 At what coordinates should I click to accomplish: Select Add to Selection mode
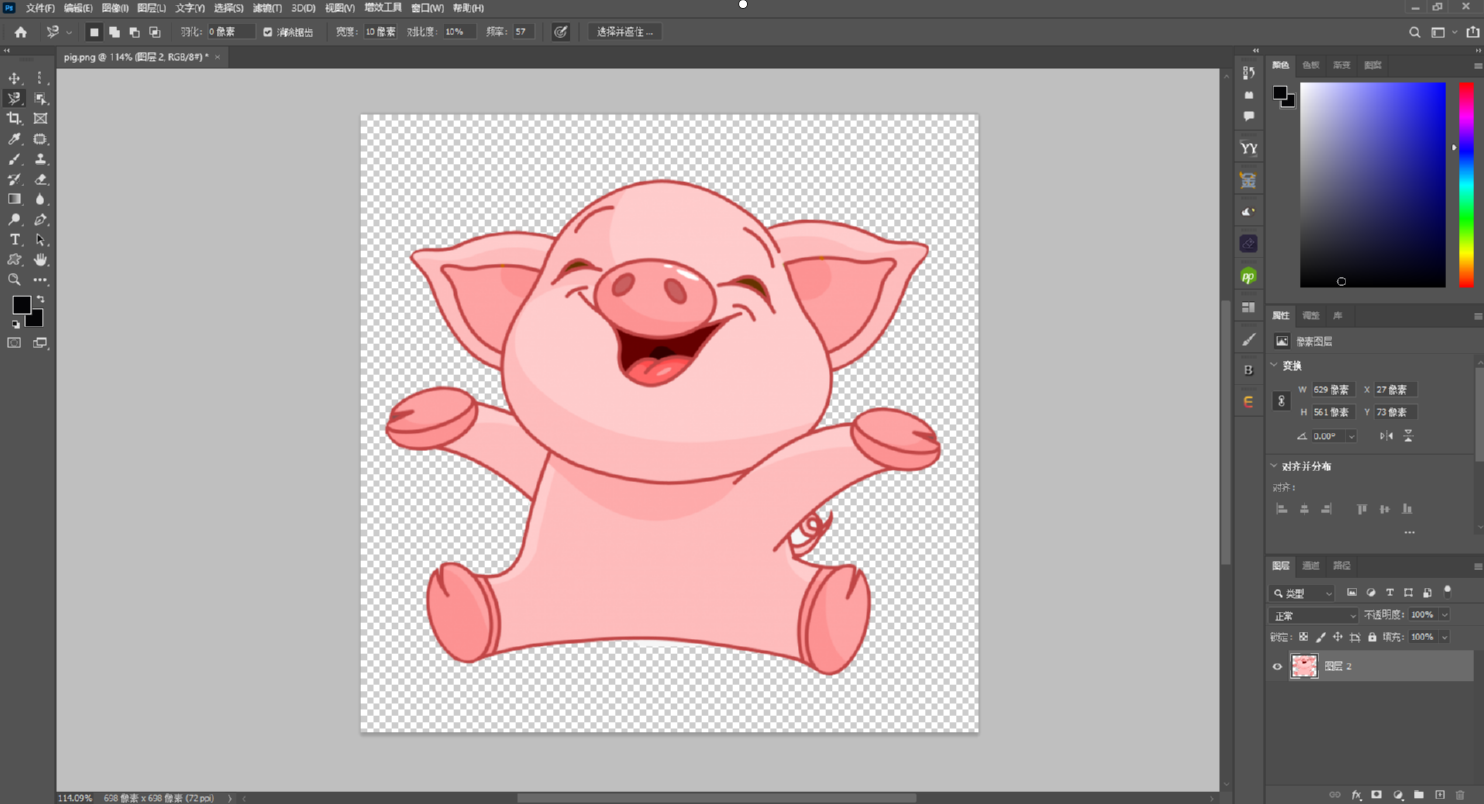[114, 32]
